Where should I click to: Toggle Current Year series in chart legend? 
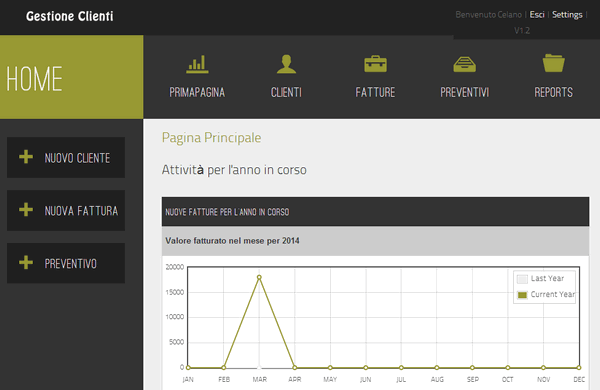point(546,295)
